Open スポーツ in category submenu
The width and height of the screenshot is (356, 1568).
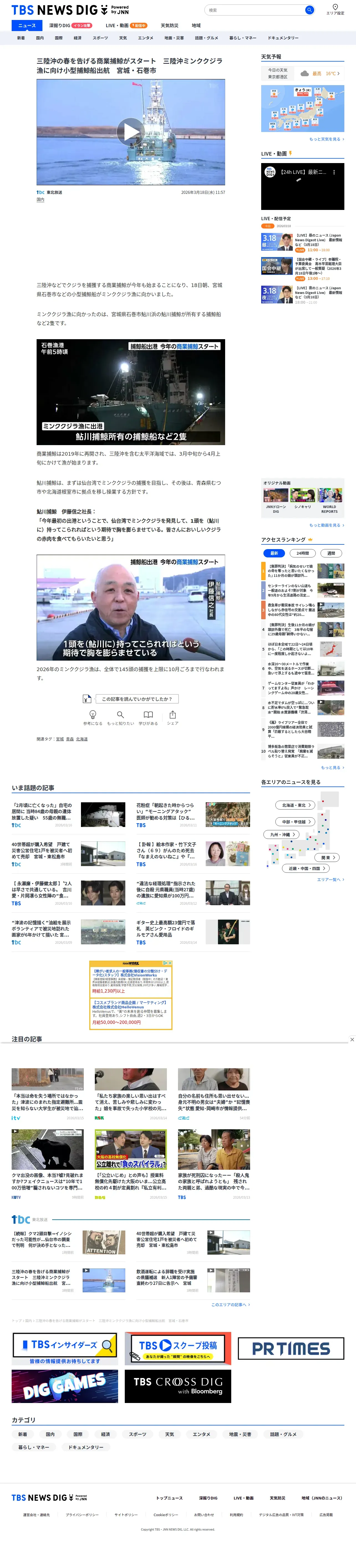pyautogui.click(x=100, y=38)
